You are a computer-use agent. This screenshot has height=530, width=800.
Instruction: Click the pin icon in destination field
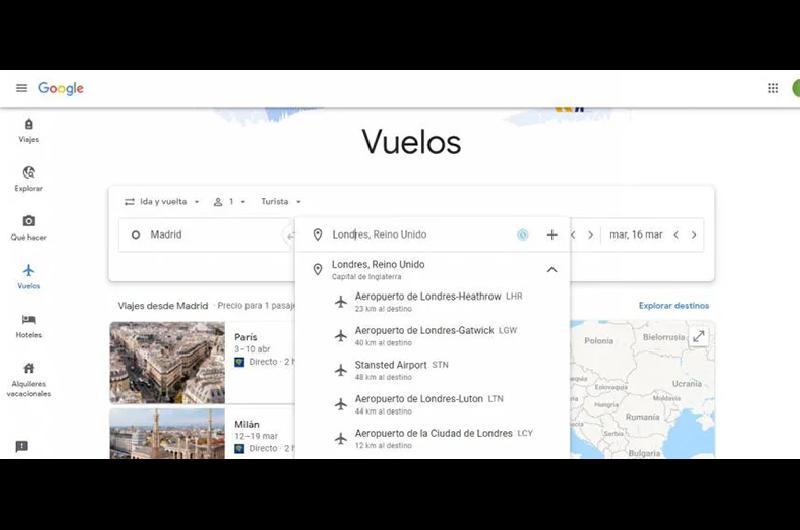click(x=318, y=235)
